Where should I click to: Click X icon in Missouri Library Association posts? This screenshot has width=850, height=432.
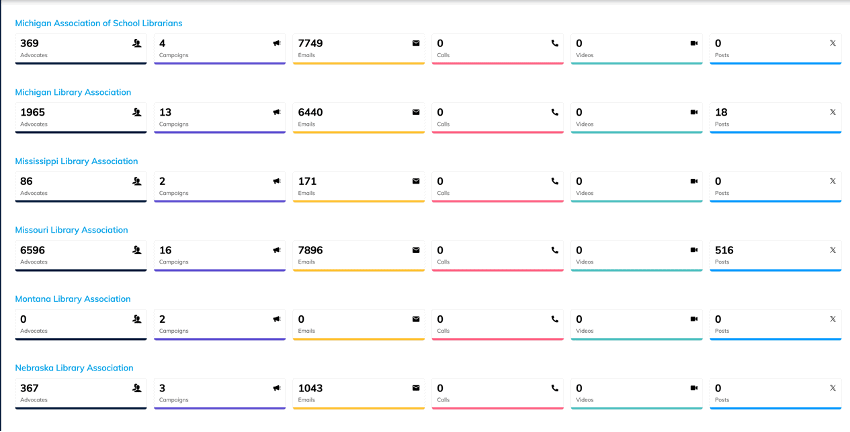click(833, 250)
